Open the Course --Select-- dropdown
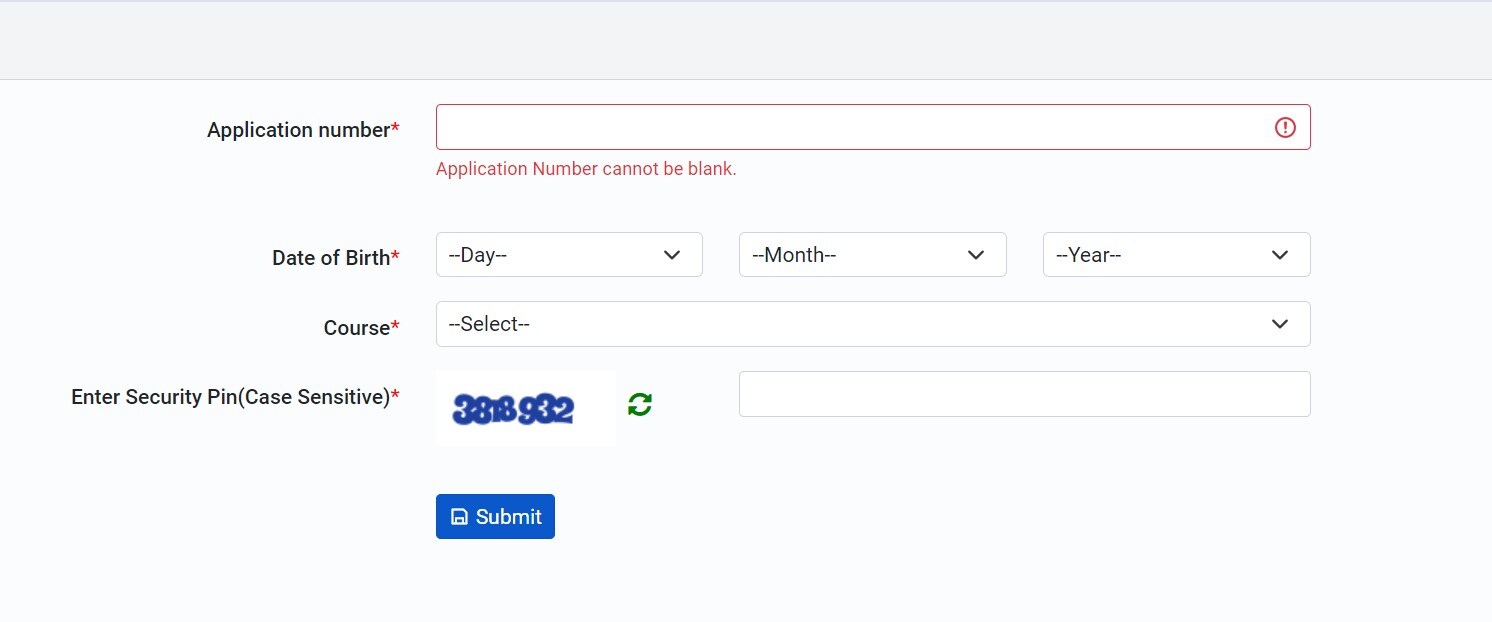 tap(872, 324)
